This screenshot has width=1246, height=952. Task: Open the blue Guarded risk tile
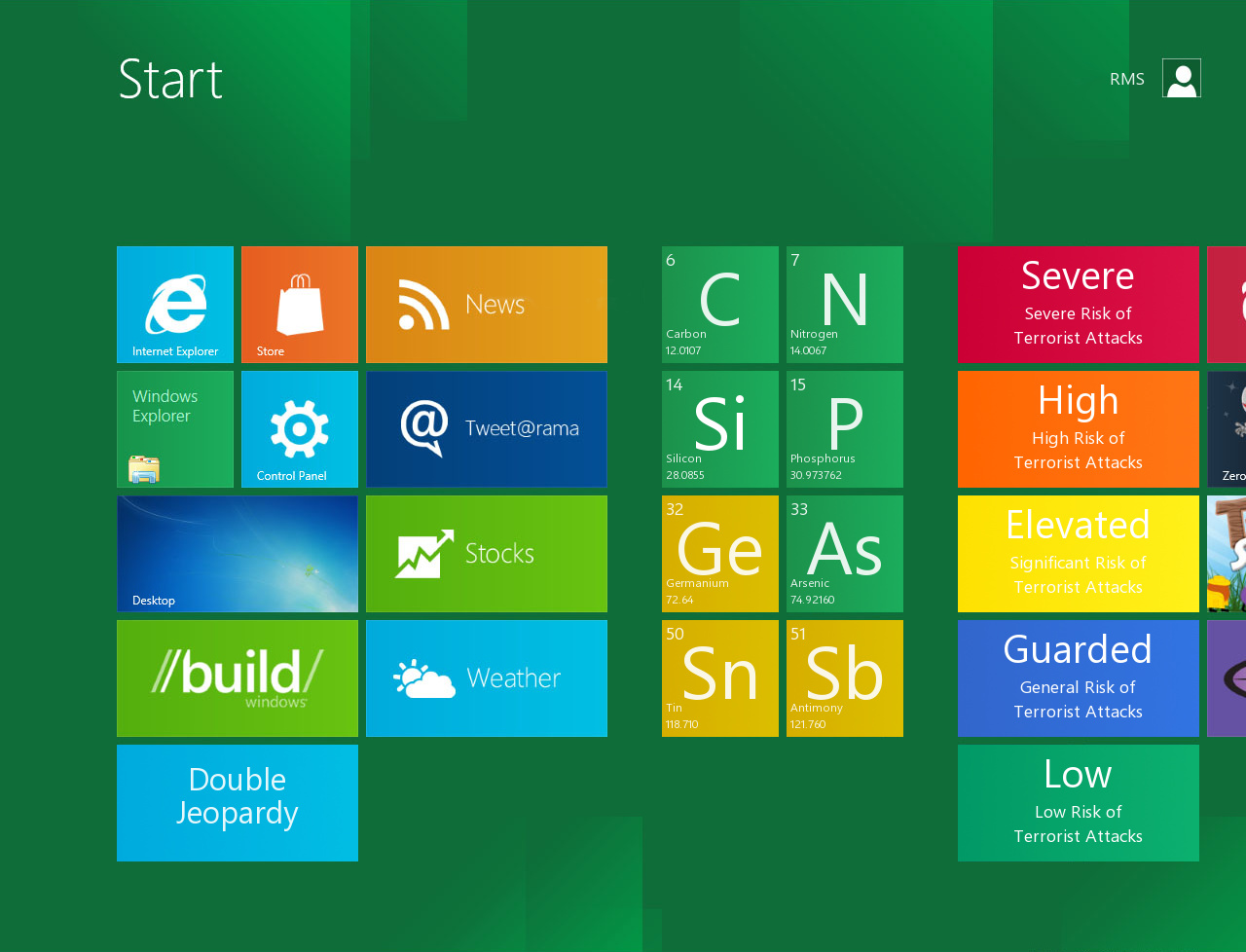[x=1079, y=678]
